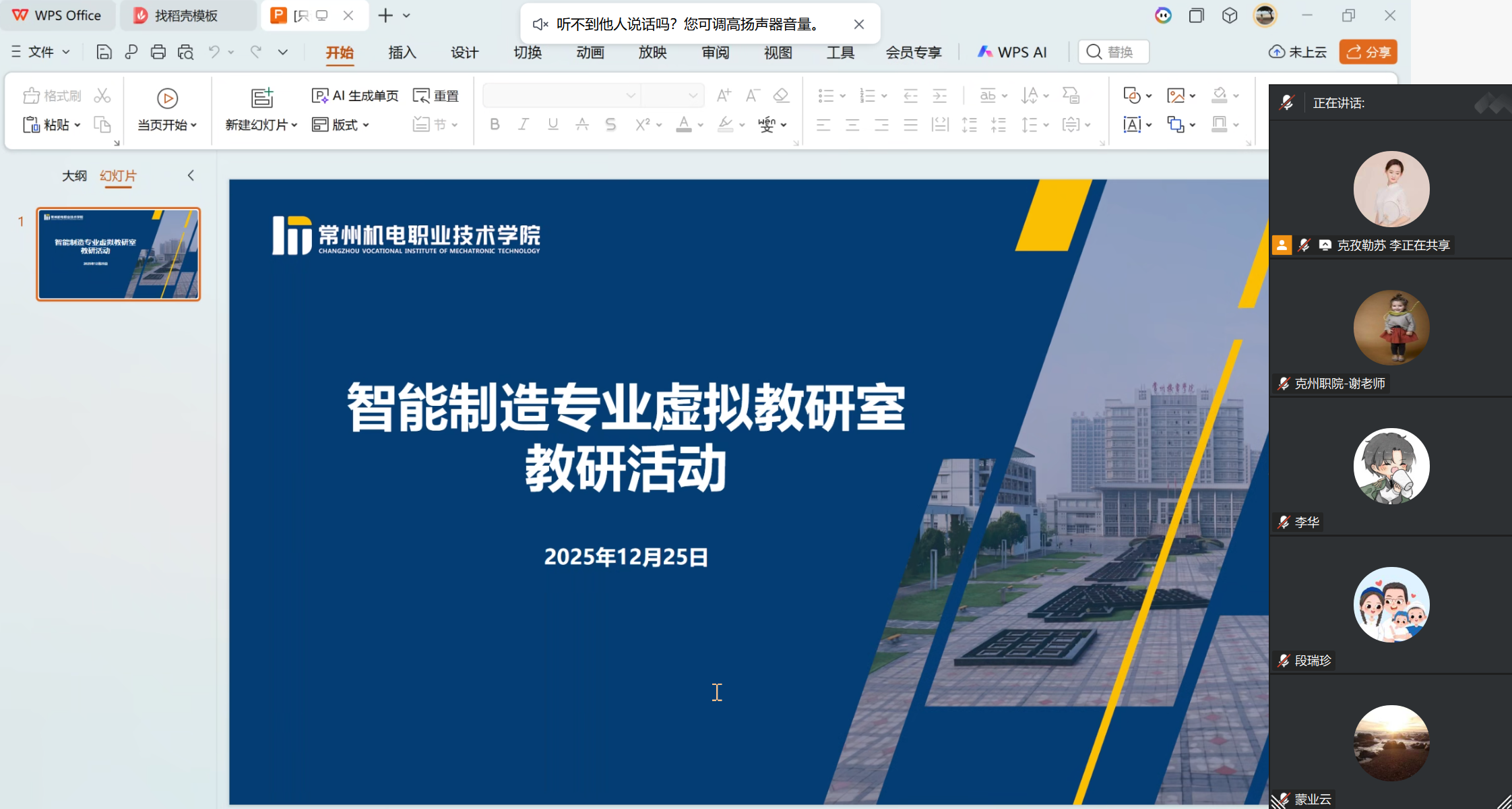This screenshot has width=1512, height=809.
Task: Click the insert picture icon
Action: pos(1176,96)
